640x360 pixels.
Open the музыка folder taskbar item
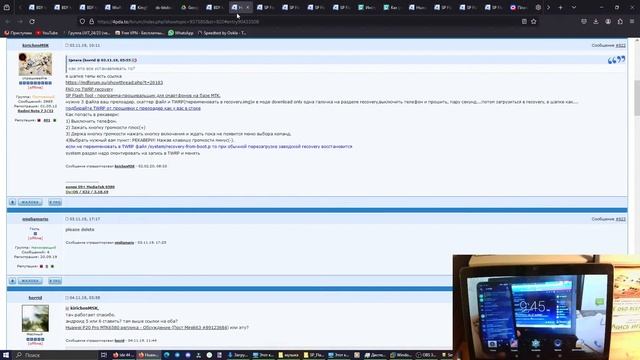(288, 355)
